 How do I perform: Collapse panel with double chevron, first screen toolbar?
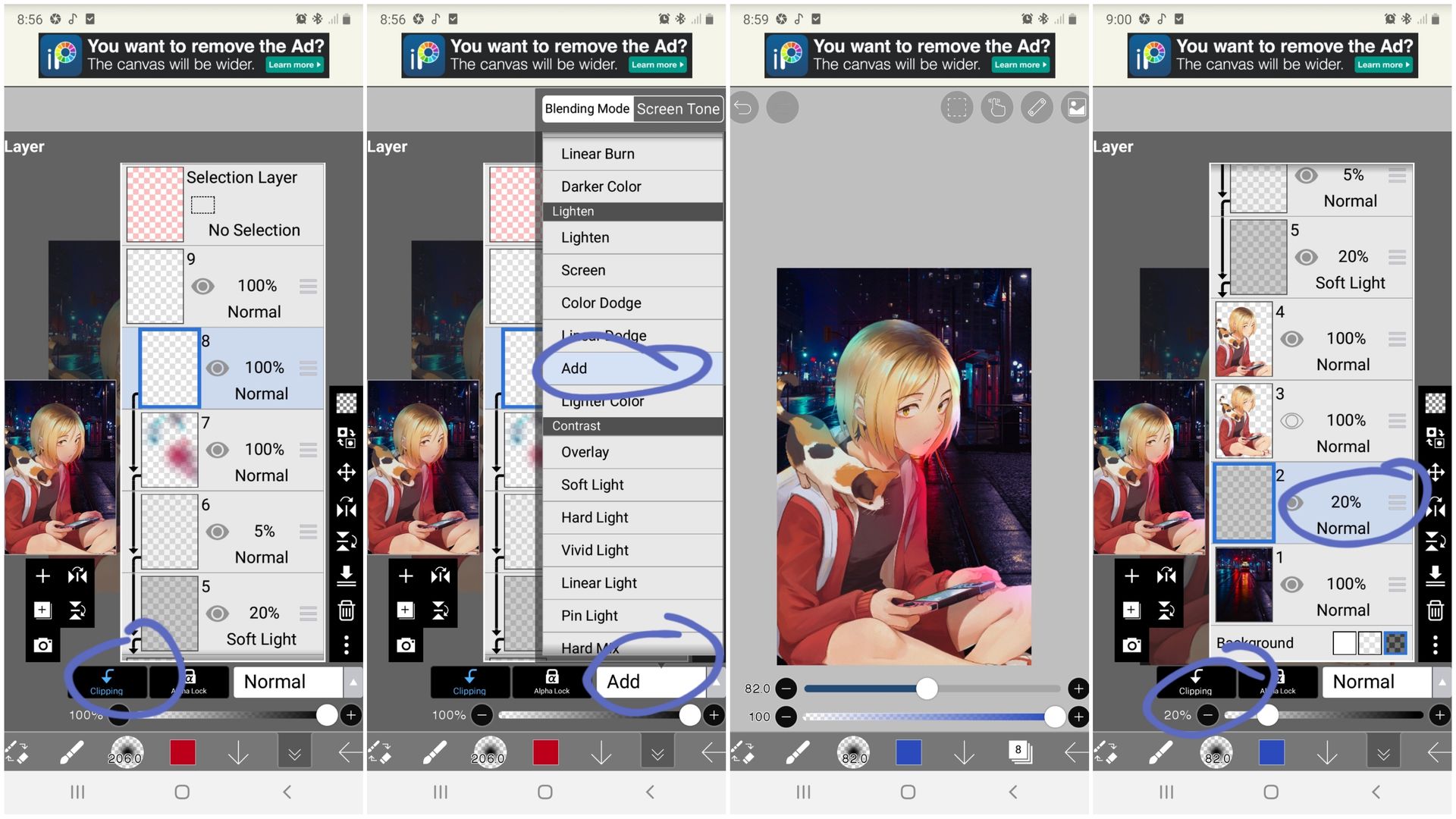pos(294,753)
